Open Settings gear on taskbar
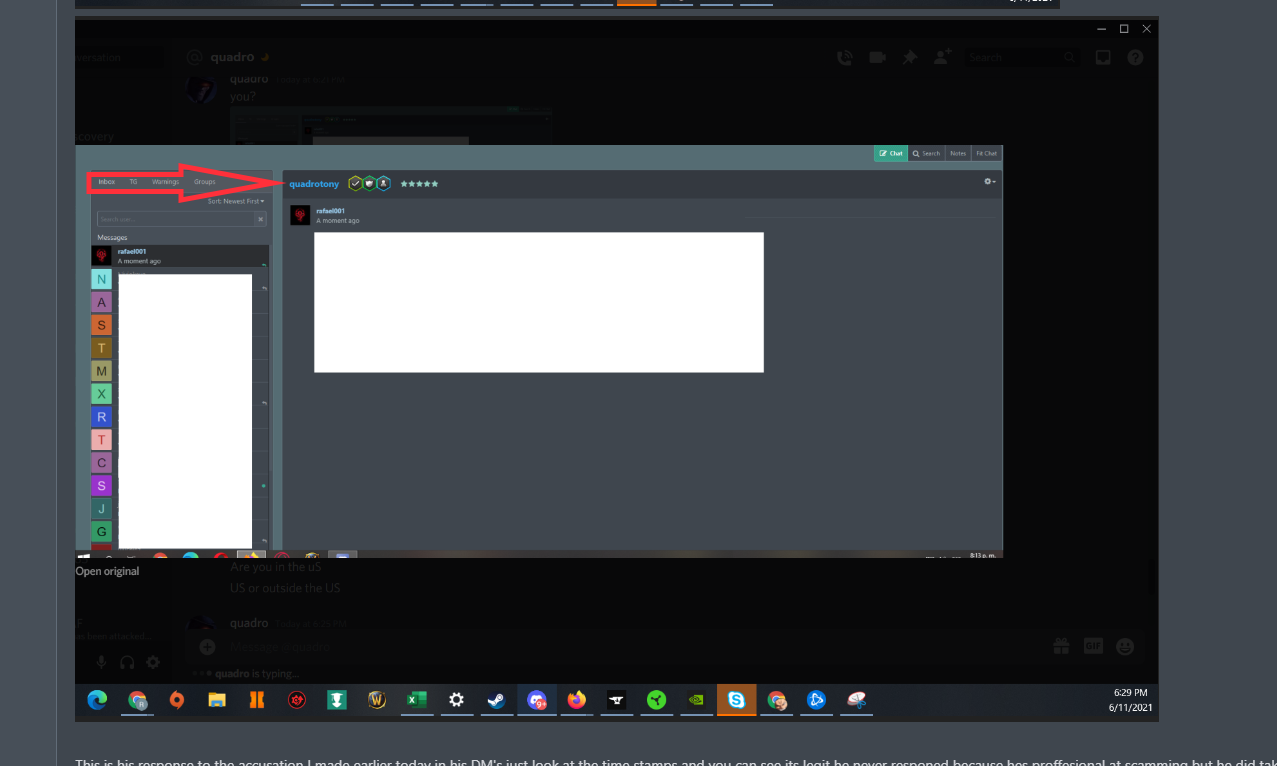 (x=457, y=700)
